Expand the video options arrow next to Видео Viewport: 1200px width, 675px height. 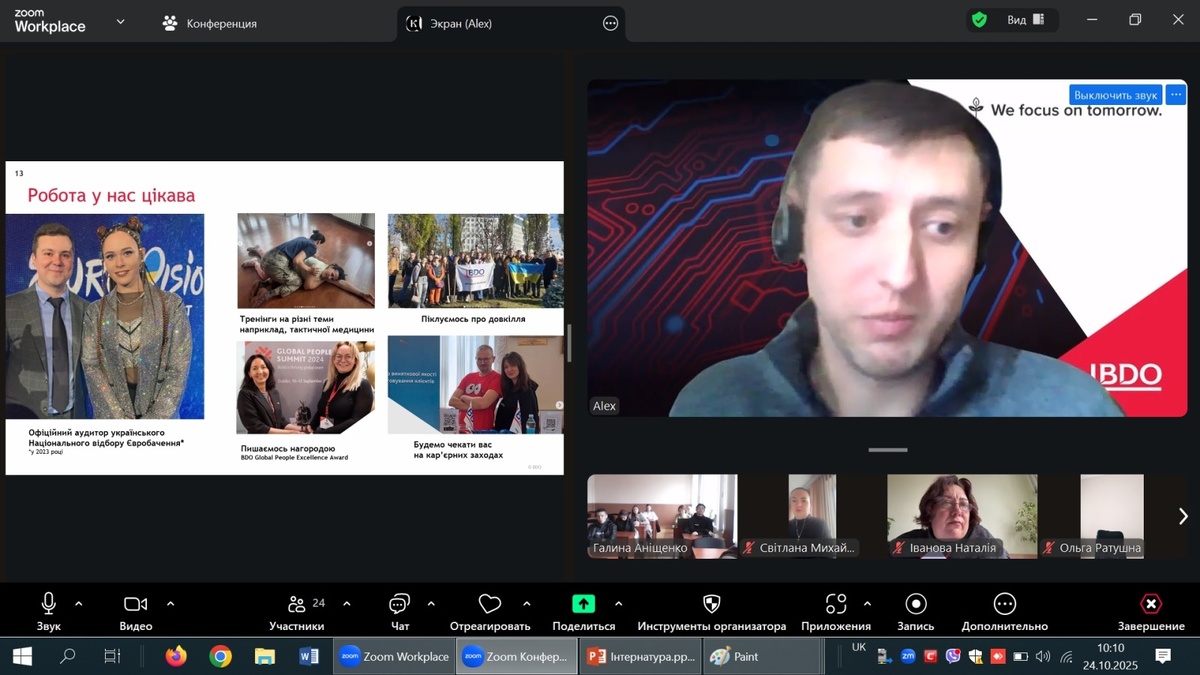170,604
